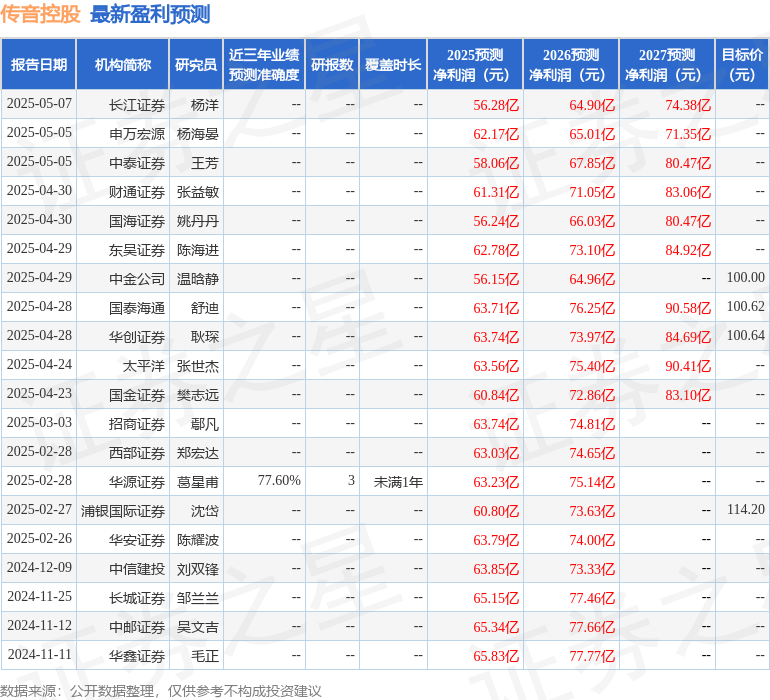Click the 67.85亿 forecast value

(592, 163)
